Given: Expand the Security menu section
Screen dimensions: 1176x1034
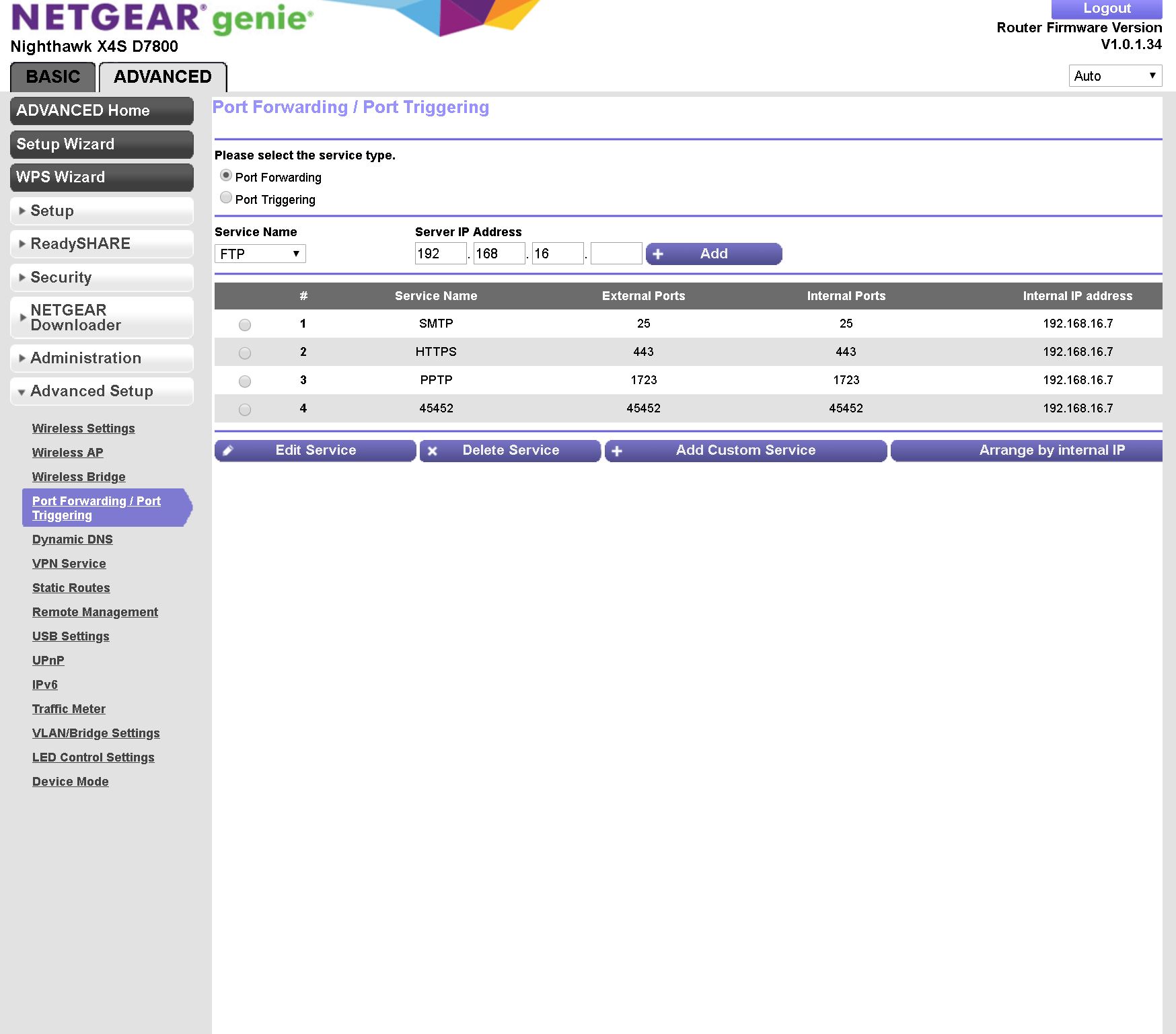Looking at the screenshot, I should [102, 277].
